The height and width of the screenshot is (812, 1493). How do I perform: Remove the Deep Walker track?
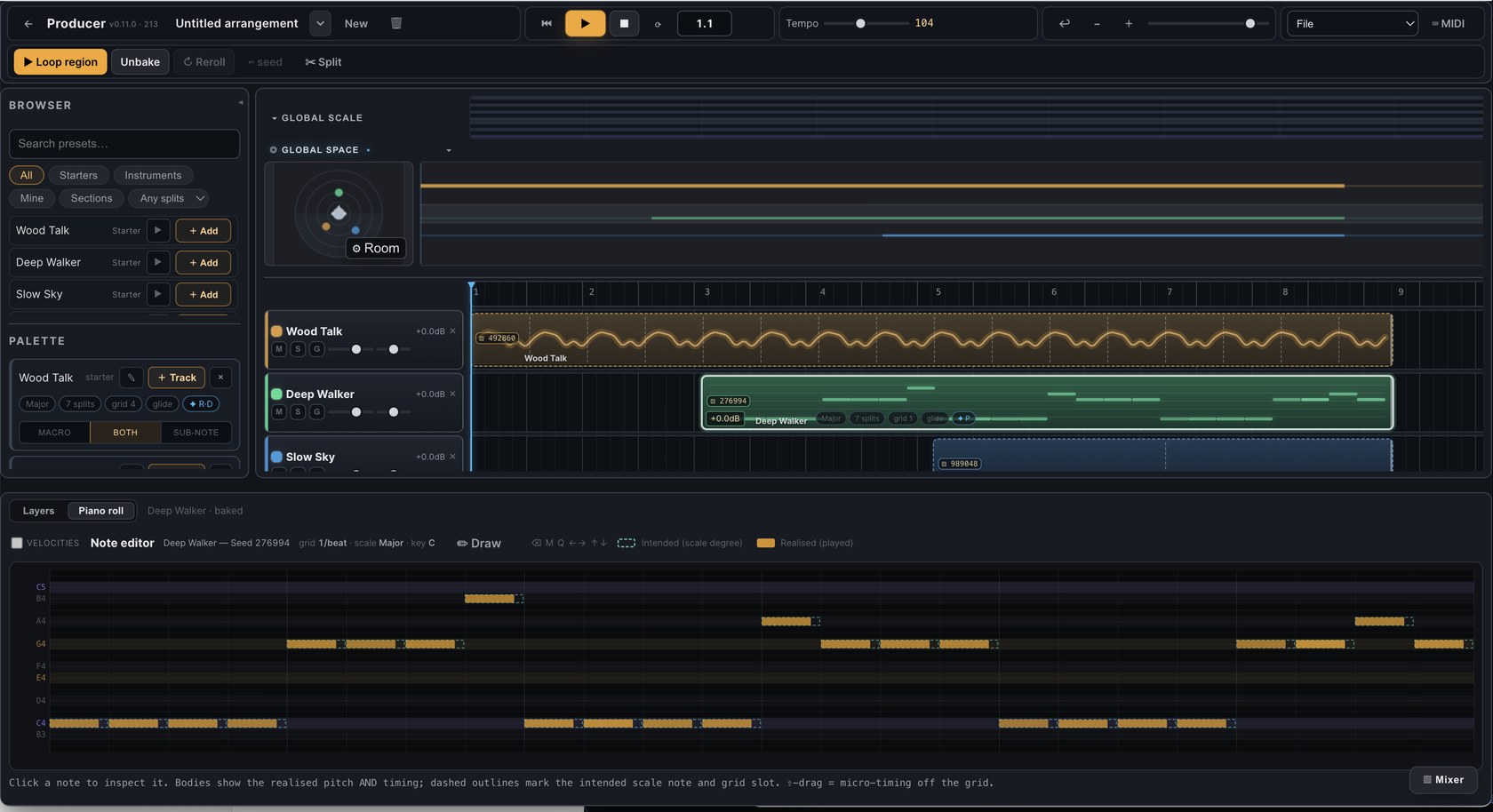coord(452,394)
